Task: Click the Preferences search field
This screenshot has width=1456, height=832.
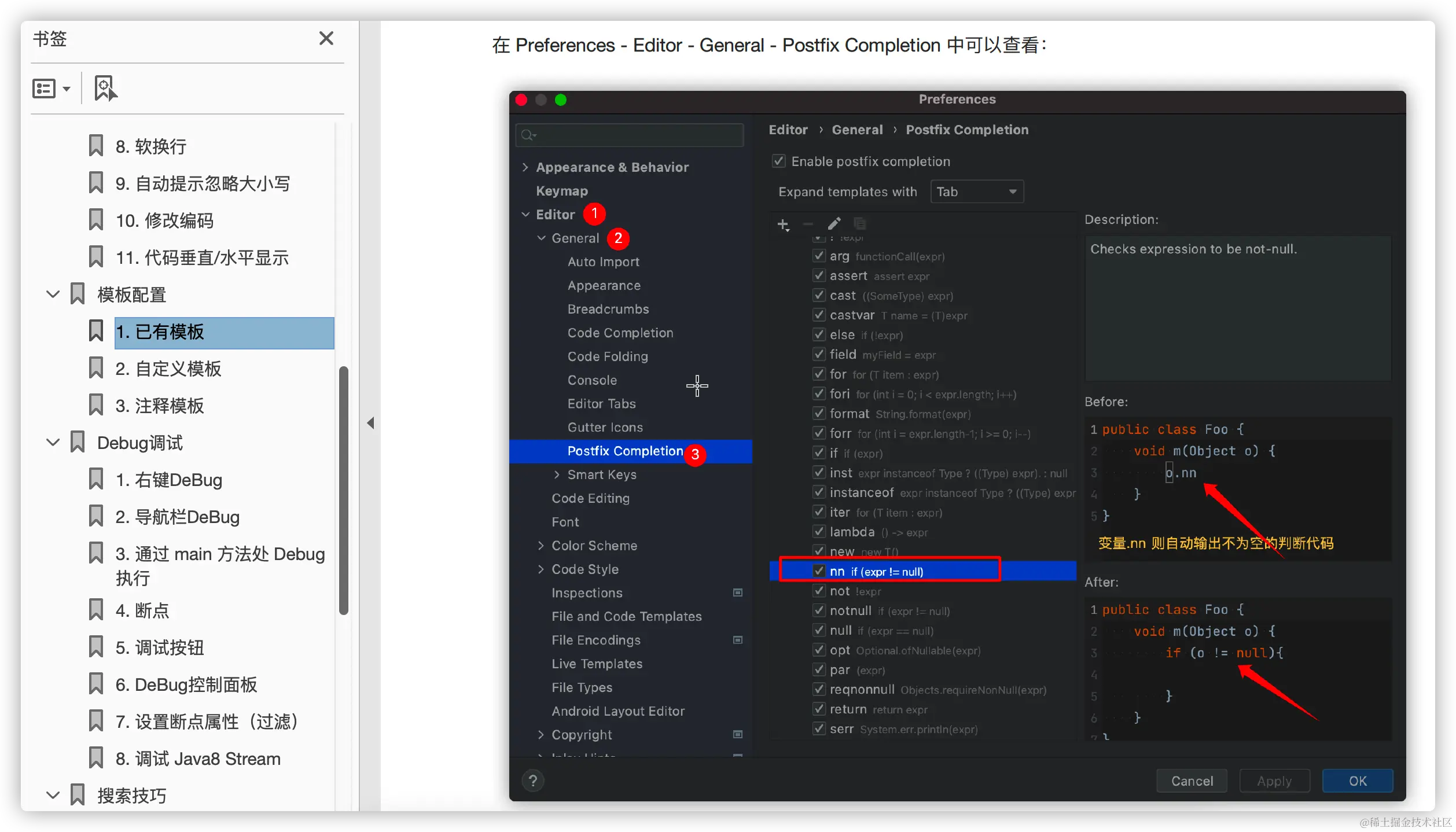Action: [630, 135]
